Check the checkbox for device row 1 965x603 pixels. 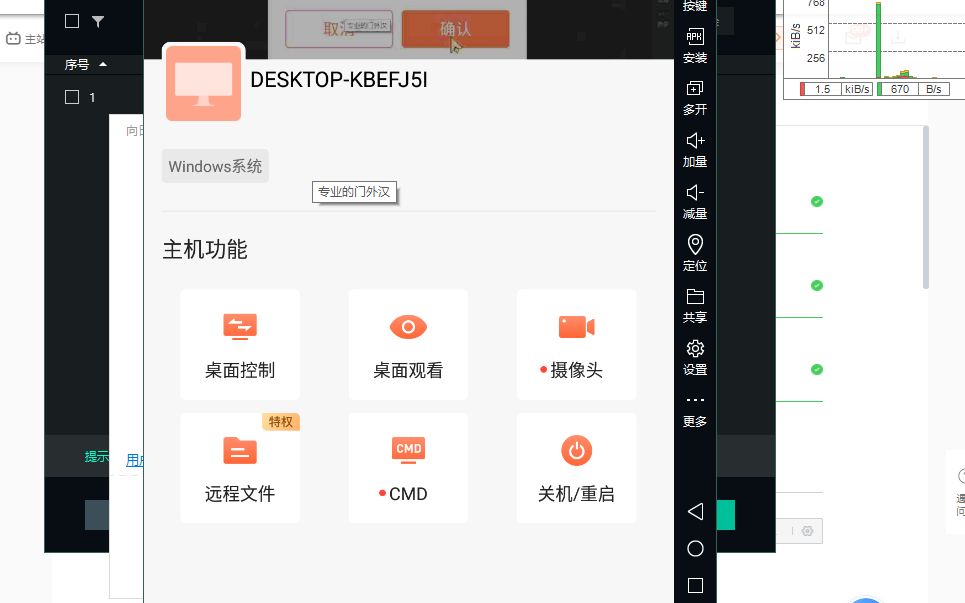pos(71,97)
